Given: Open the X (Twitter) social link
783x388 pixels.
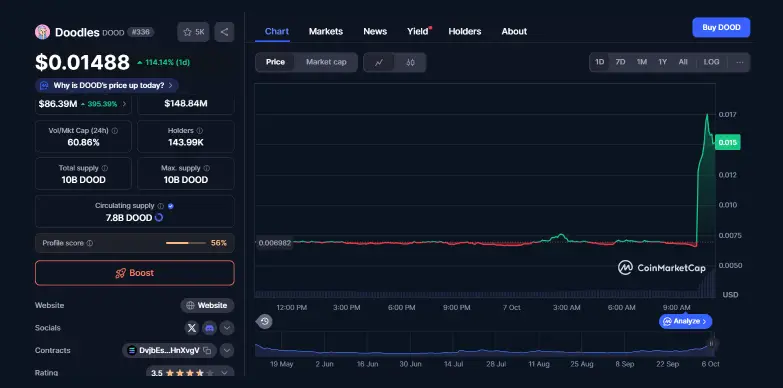Looking at the screenshot, I should pos(192,328).
